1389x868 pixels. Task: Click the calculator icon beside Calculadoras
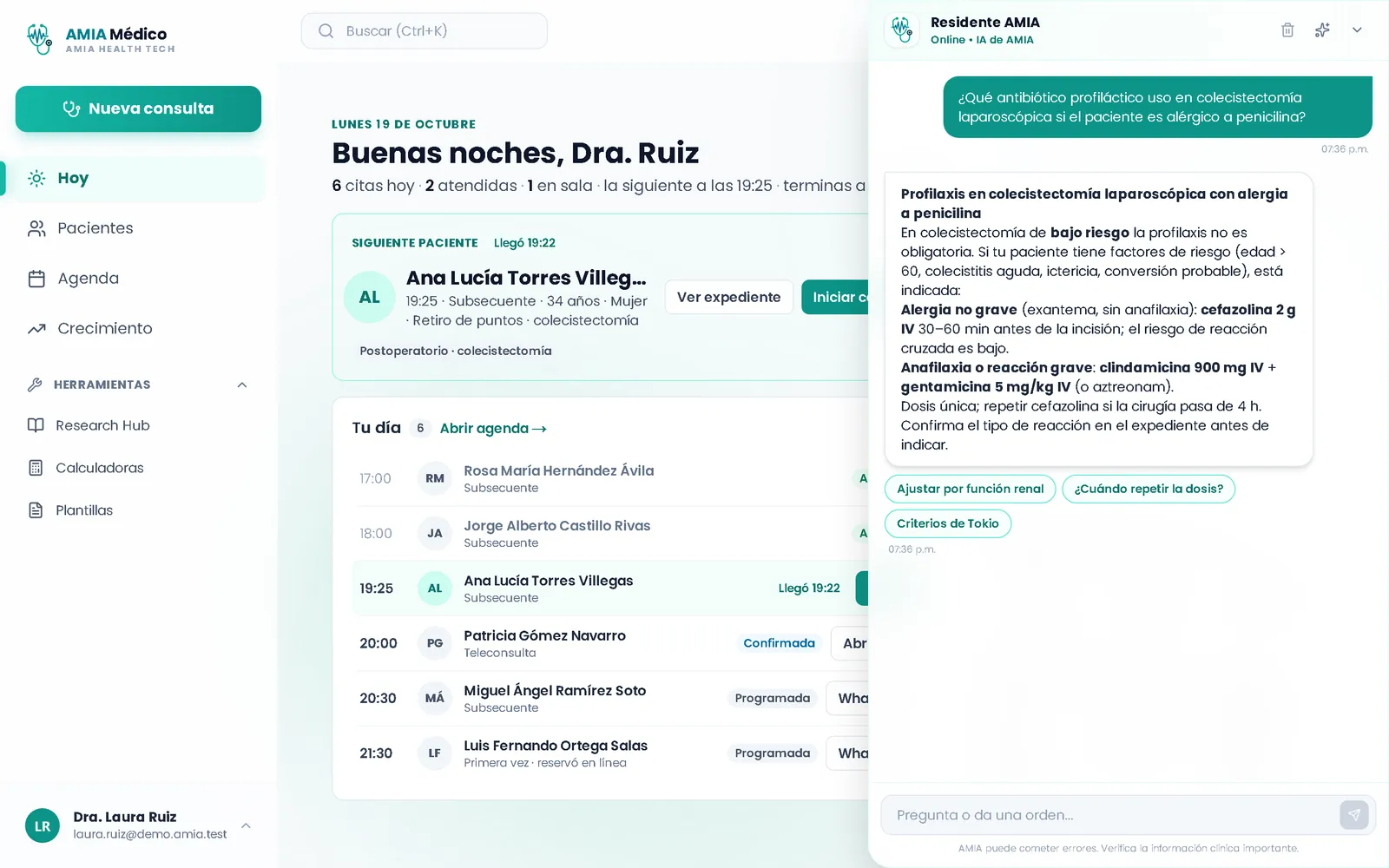coord(36,468)
